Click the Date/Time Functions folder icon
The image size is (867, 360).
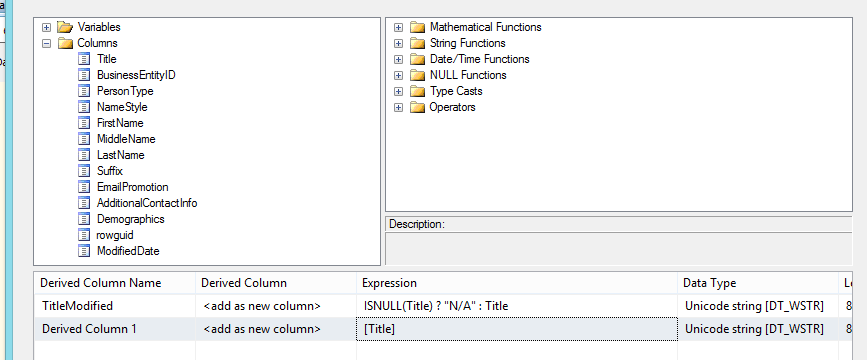pos(417,59)
